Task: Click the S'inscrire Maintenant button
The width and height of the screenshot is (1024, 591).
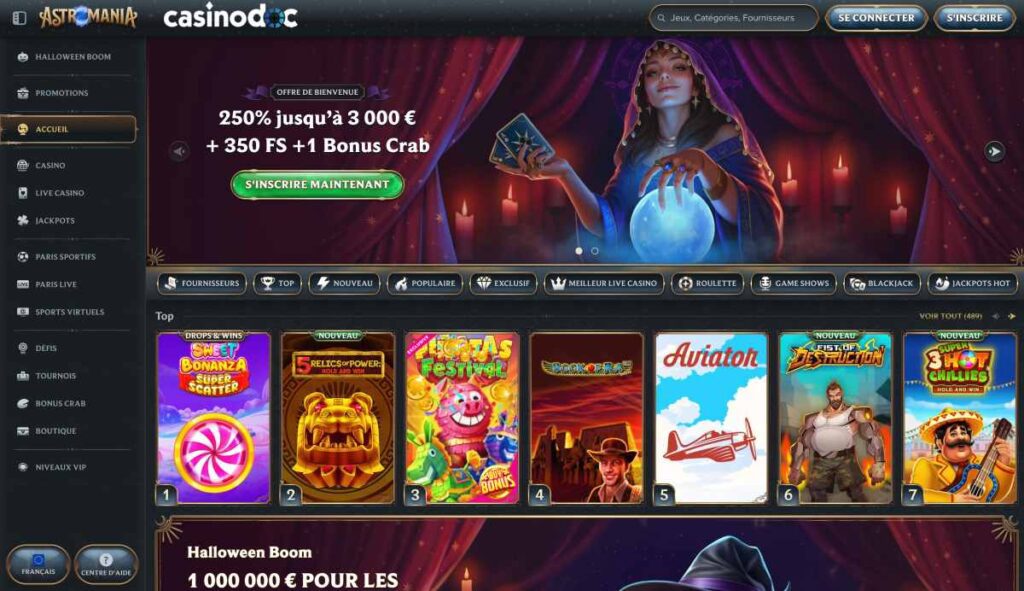Action: pyautogui.click(x=317, y=185)
